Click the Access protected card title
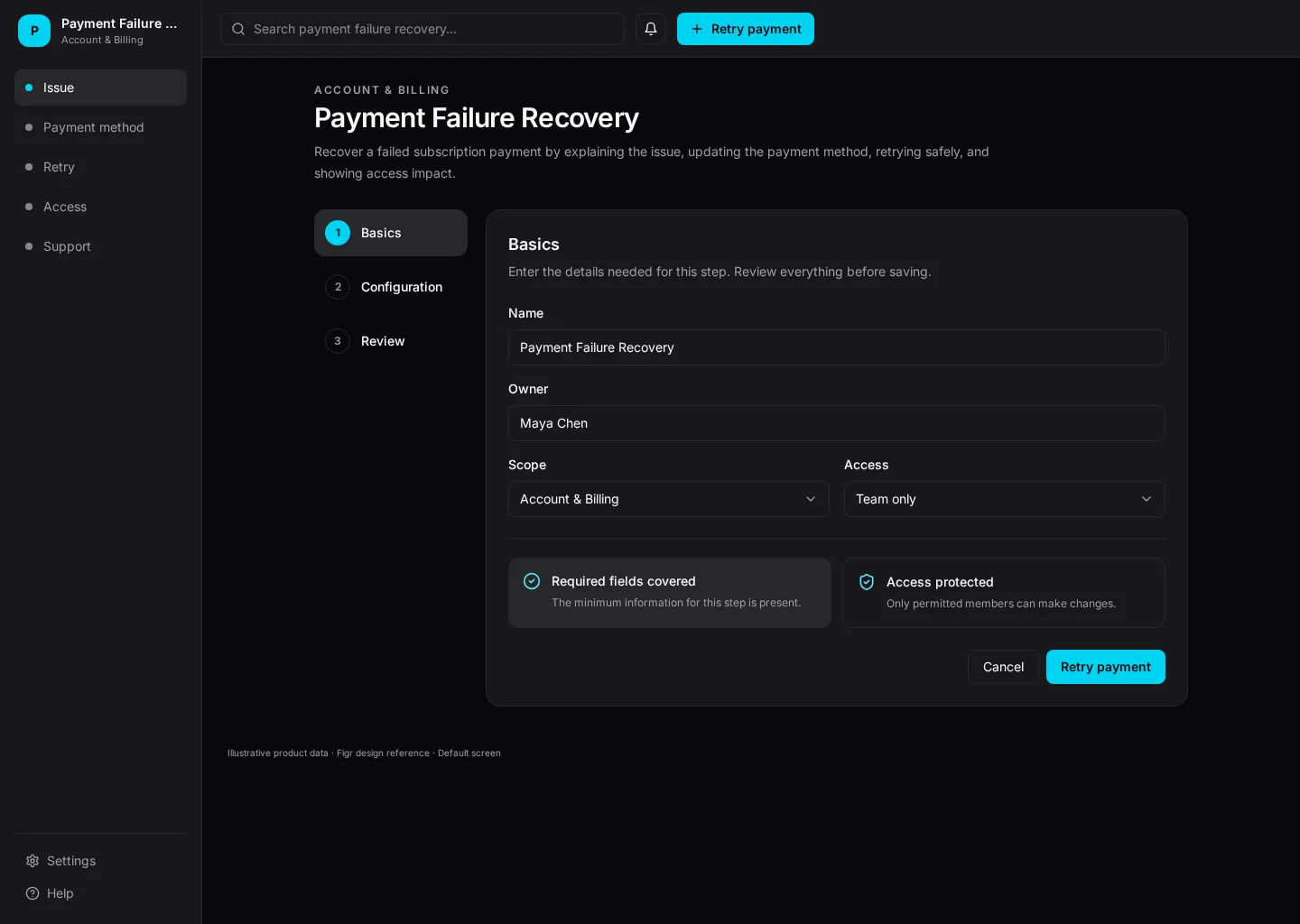The height and width of the screenshot is (924, 1300). point(940,582)
